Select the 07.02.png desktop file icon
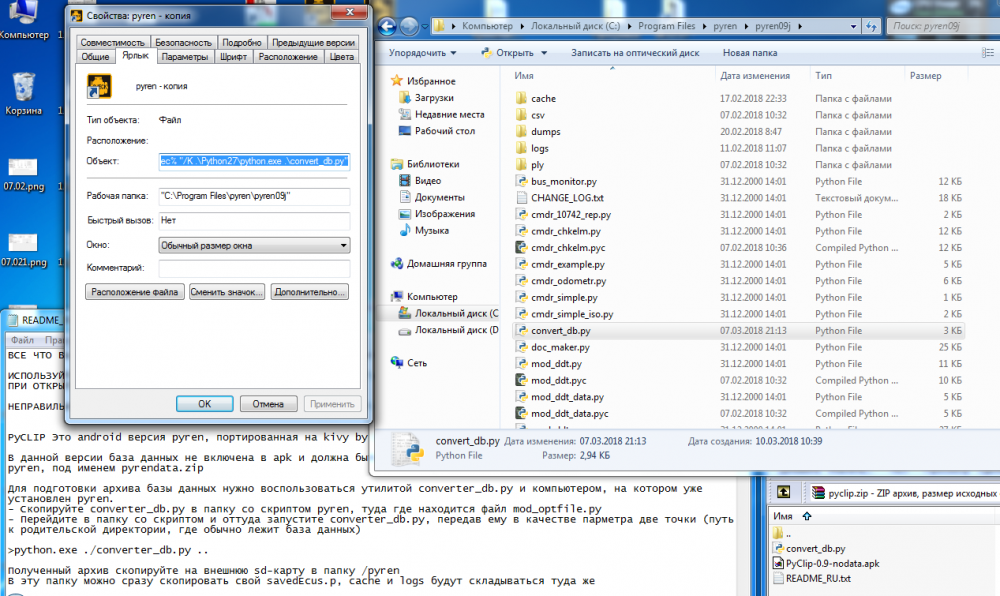Viewport: 1000px width, 596px height. 23,168
